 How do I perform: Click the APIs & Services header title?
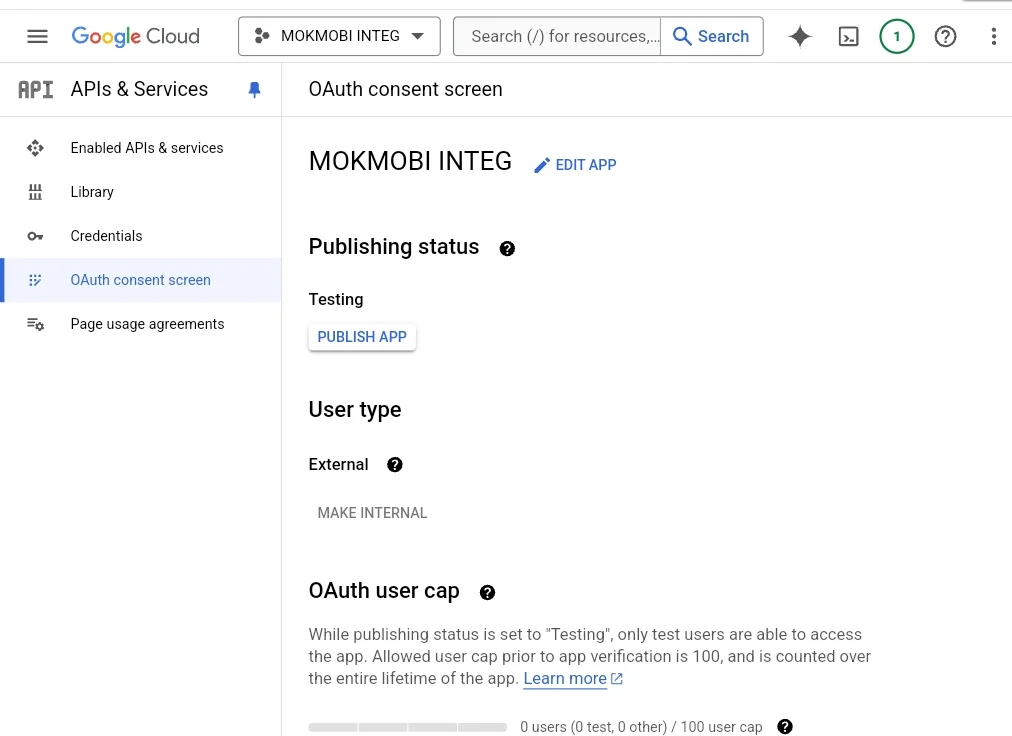point(139,89)
